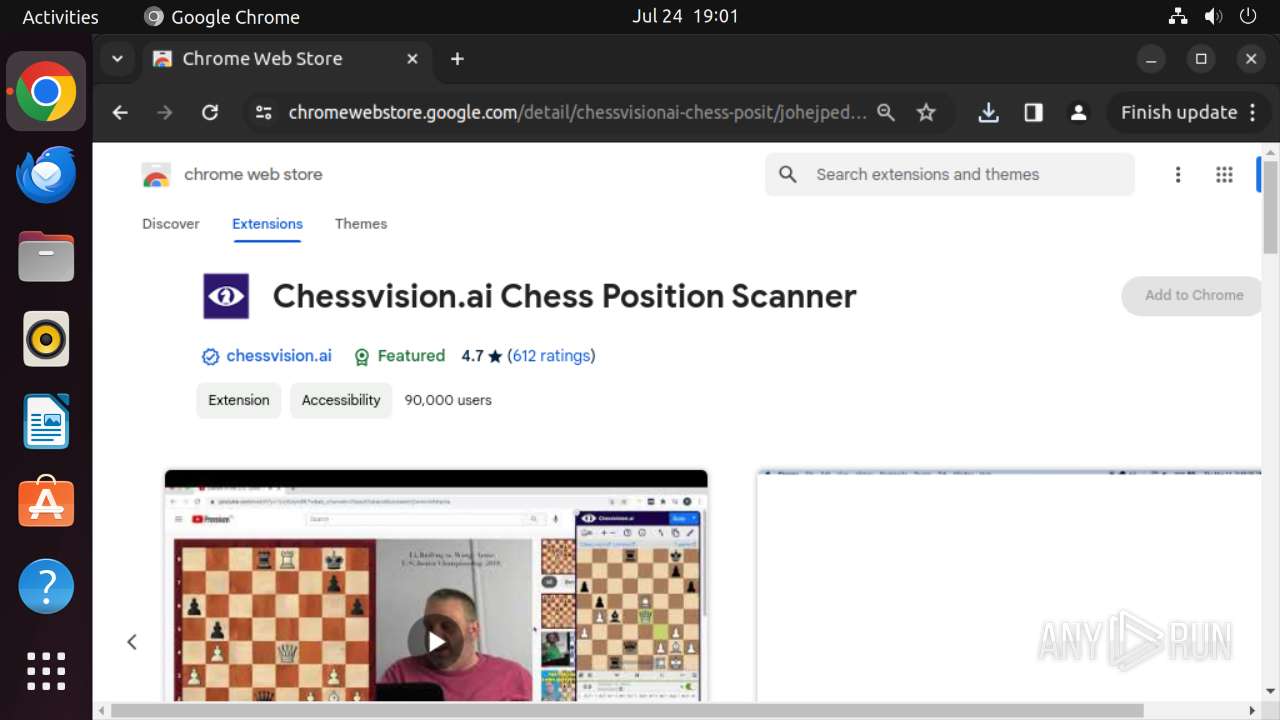The width and height of the screenshot is (1280, 720).
Task: Click the vertical page scrollbar
Action: (1270, 206)
